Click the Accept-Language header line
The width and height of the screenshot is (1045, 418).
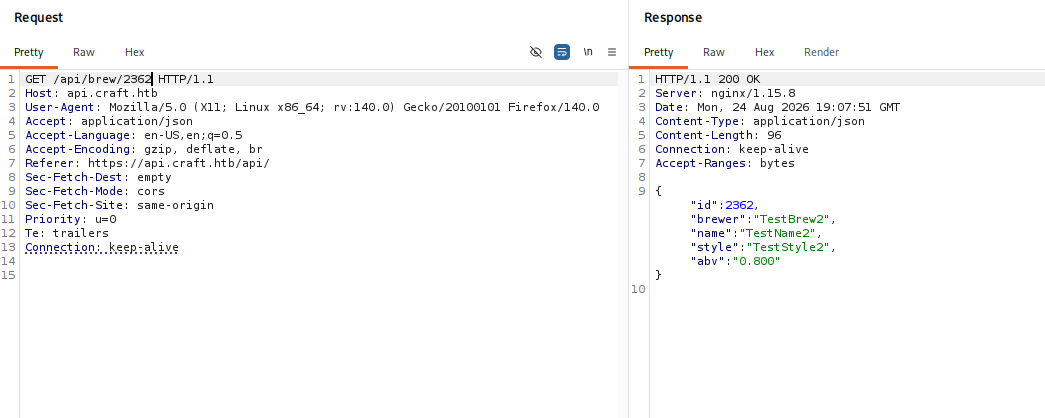133,135
